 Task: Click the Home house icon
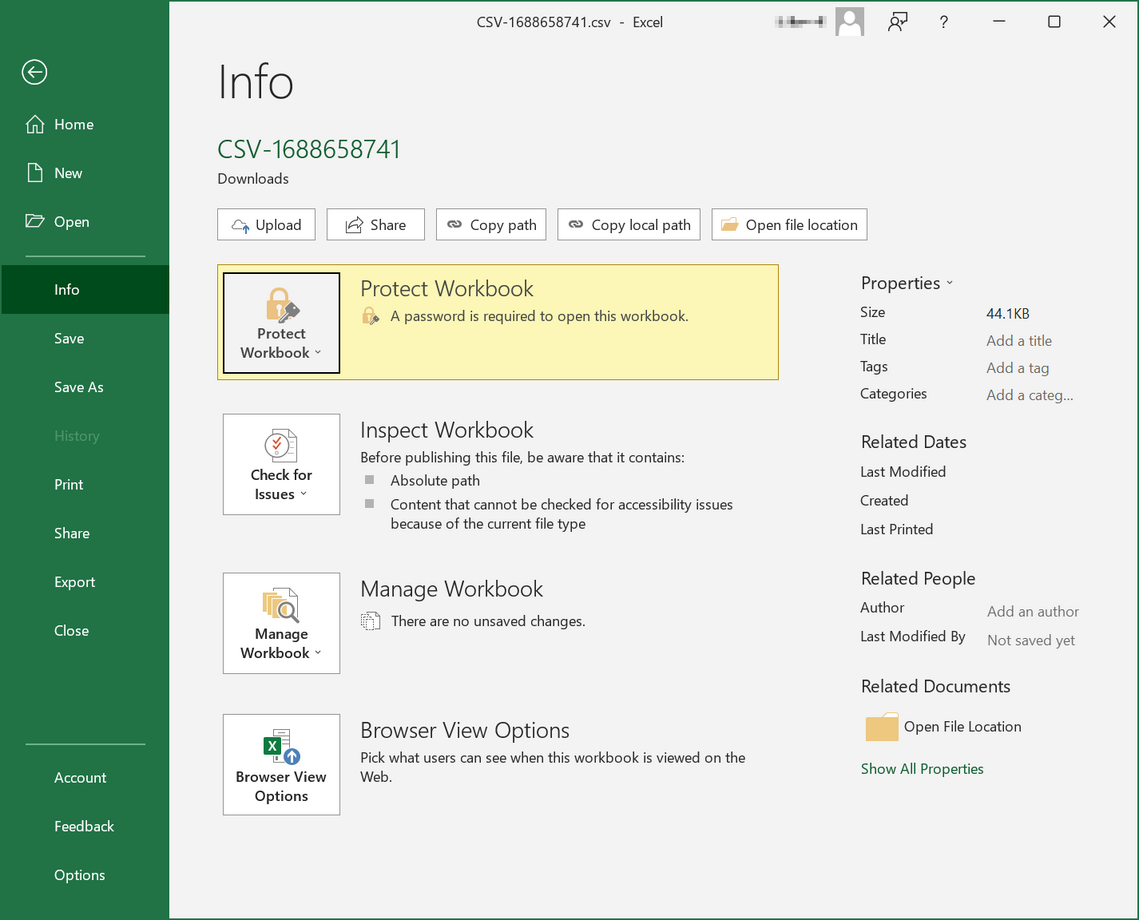tap(35, 124)
